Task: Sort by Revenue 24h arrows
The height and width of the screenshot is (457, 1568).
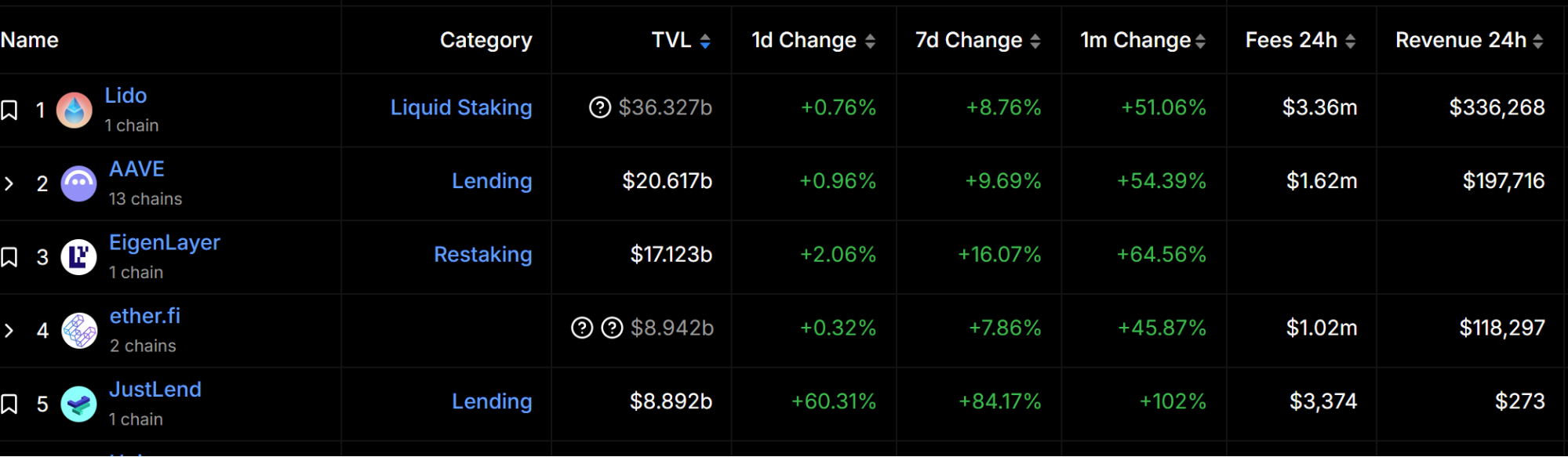Action: click(x=1537, y=42)
